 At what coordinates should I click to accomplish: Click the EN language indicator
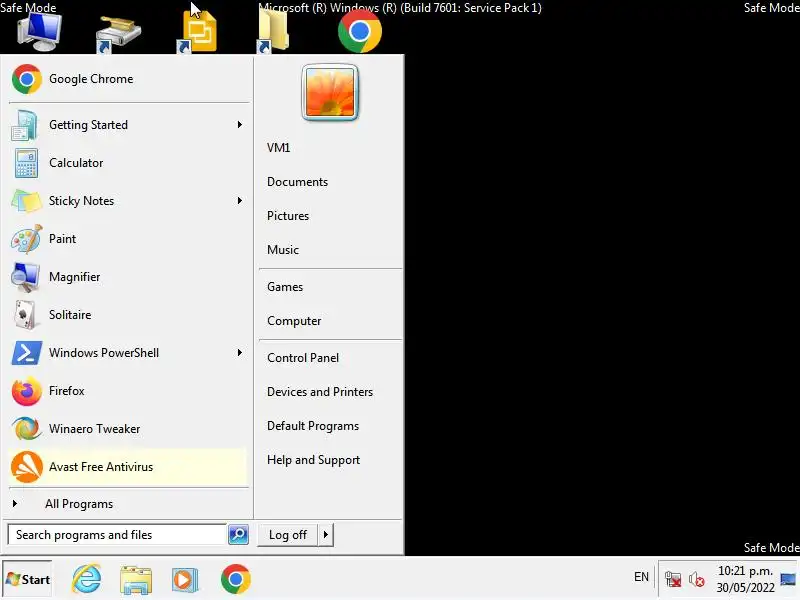641,577
